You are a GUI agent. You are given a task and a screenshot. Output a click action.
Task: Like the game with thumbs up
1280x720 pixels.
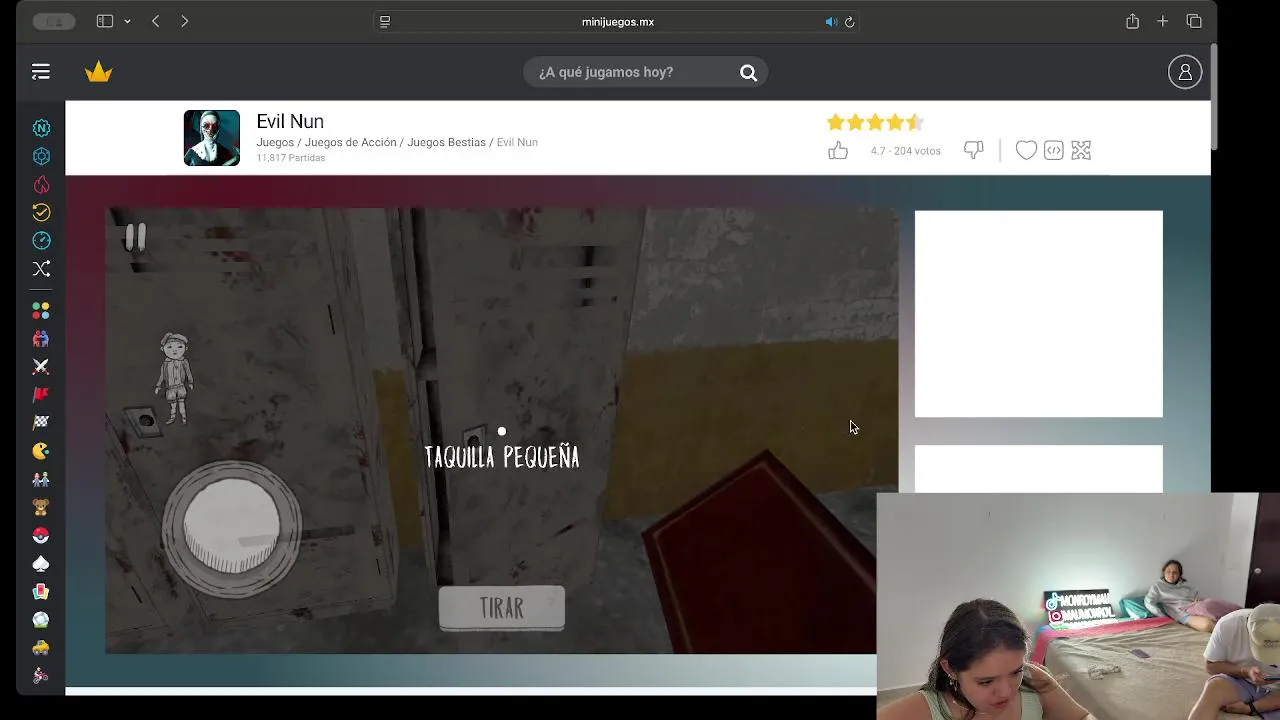pyautogui.click(x=838, y=151)
